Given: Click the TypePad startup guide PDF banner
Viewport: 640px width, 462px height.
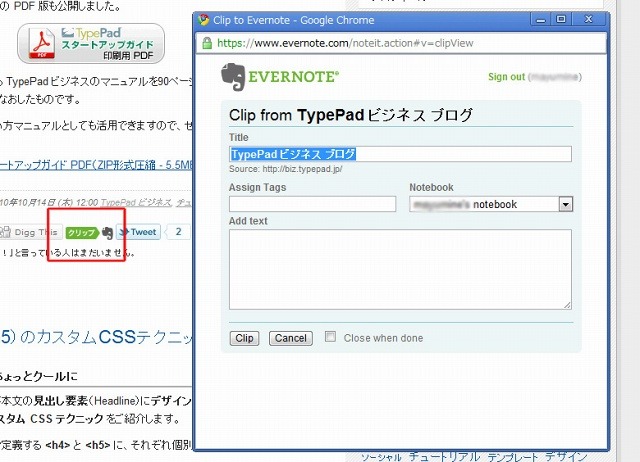Looking at the screenshot, I should pyautogui.click(x=91, y=43).
